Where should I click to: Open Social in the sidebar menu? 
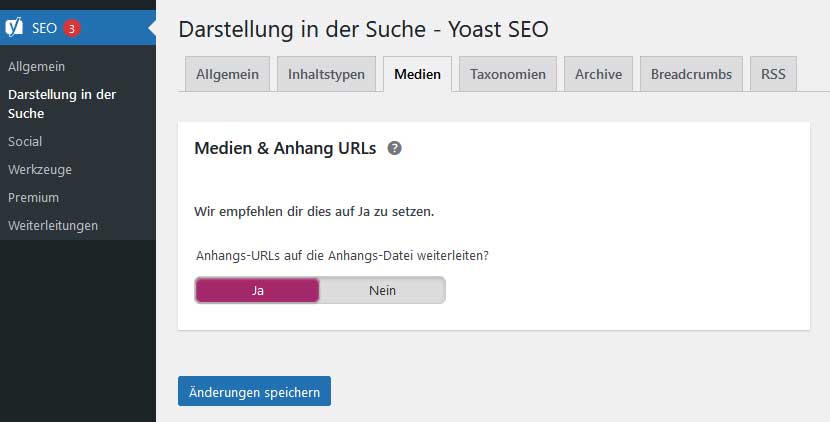[x=25, y=141]
